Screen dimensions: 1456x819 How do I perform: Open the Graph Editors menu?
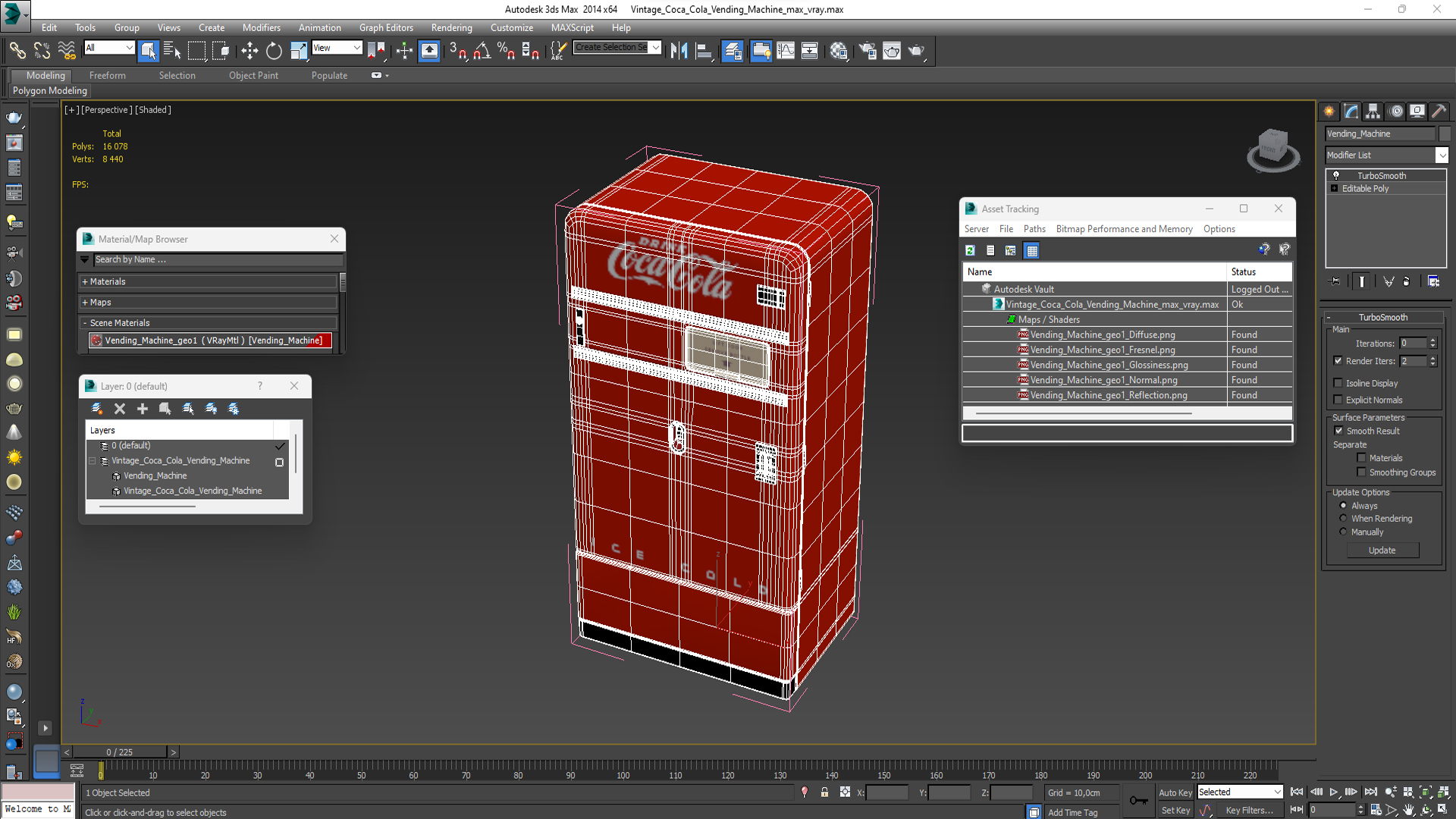point(386,28)
